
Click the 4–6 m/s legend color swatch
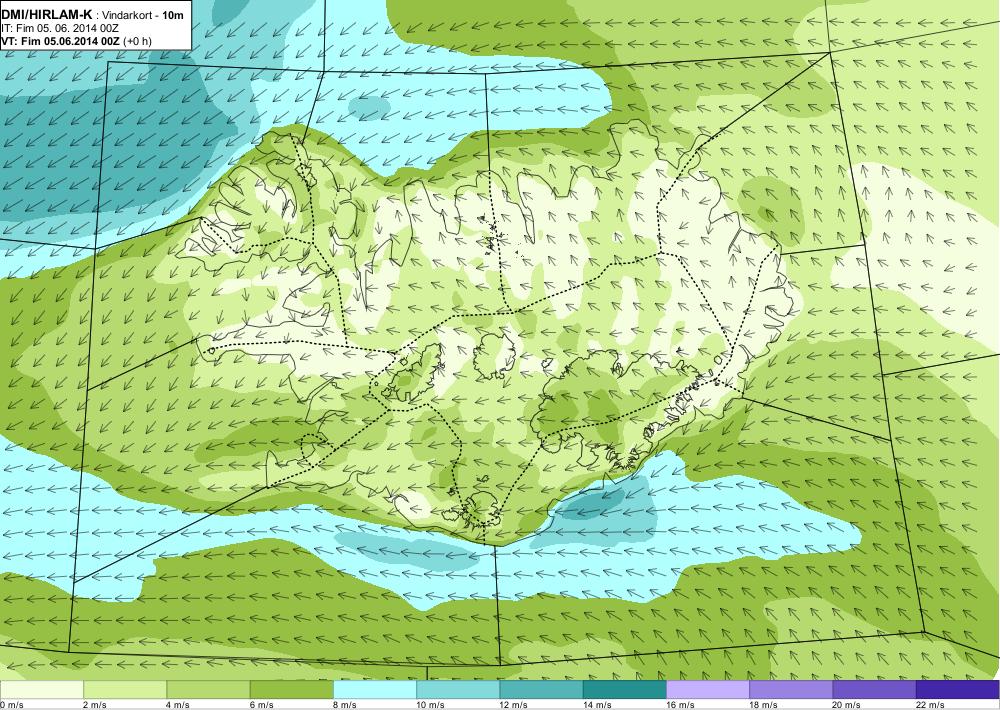click(208, 690)
